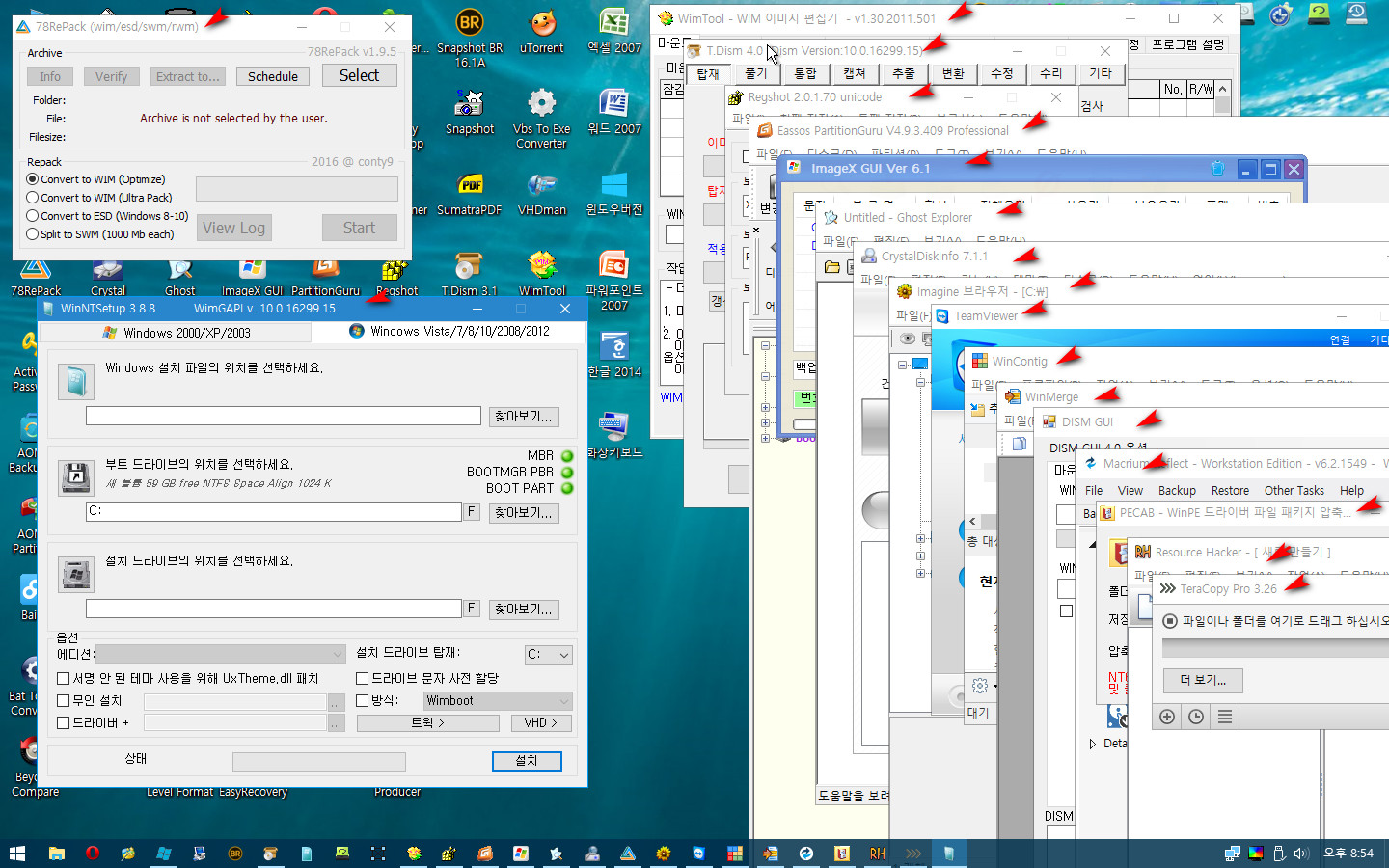Select the 엑셀 2007 desktop icon
The height and width of the screenshot is (868, 1389).
pyautogui.click(x=614, y=31)
